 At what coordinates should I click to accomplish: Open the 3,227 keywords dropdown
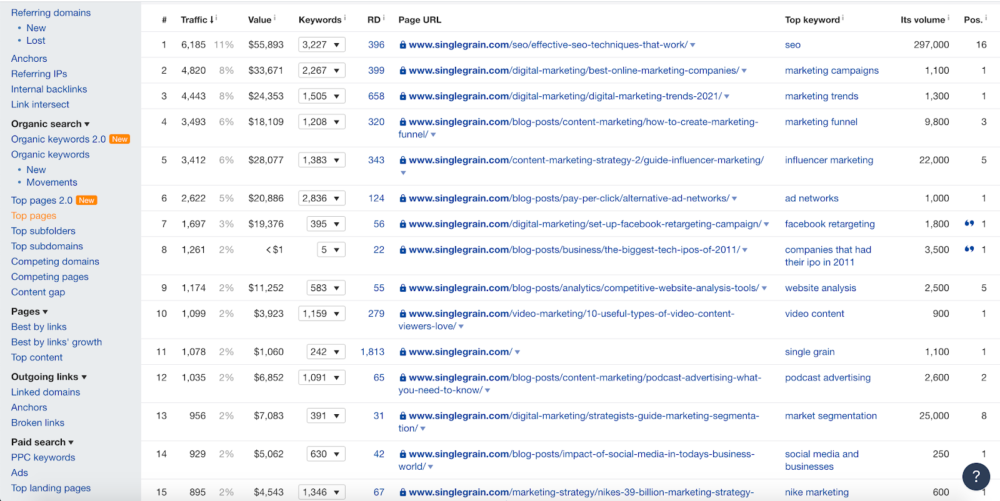323,45
